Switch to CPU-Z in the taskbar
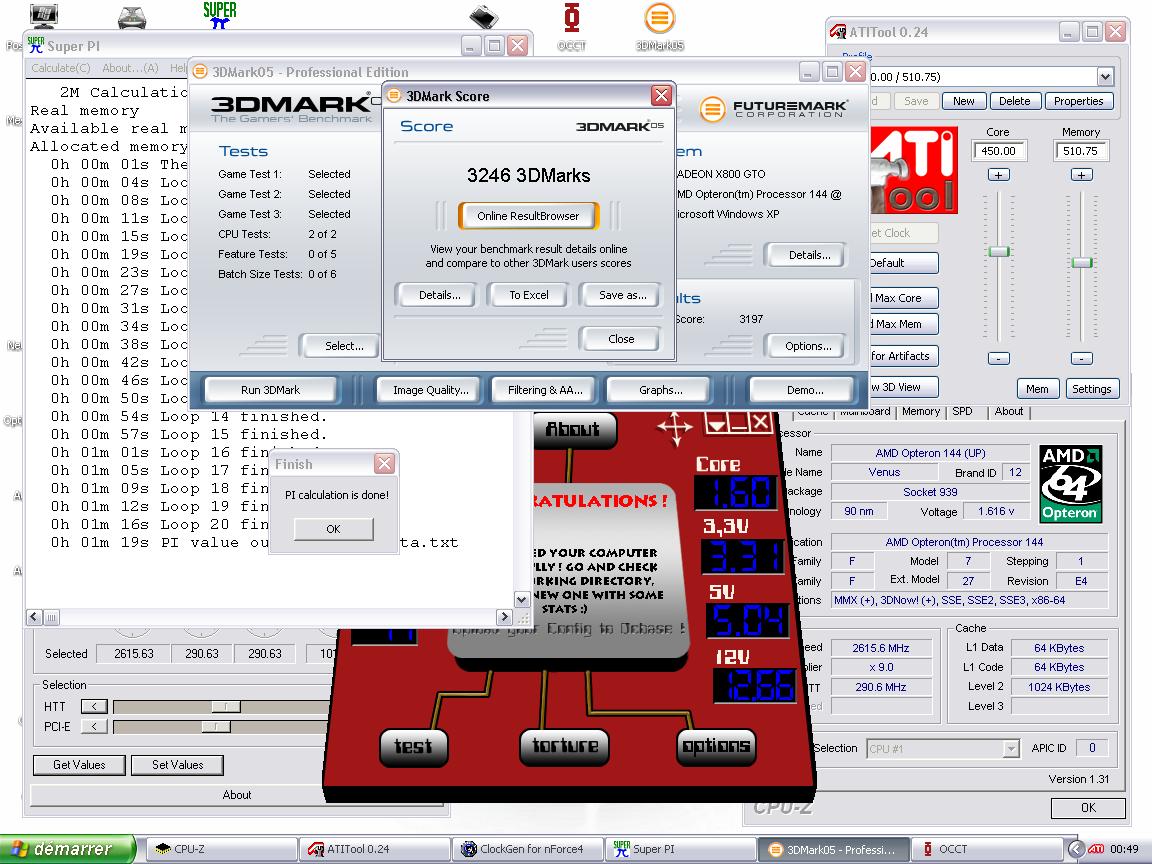 221,849
